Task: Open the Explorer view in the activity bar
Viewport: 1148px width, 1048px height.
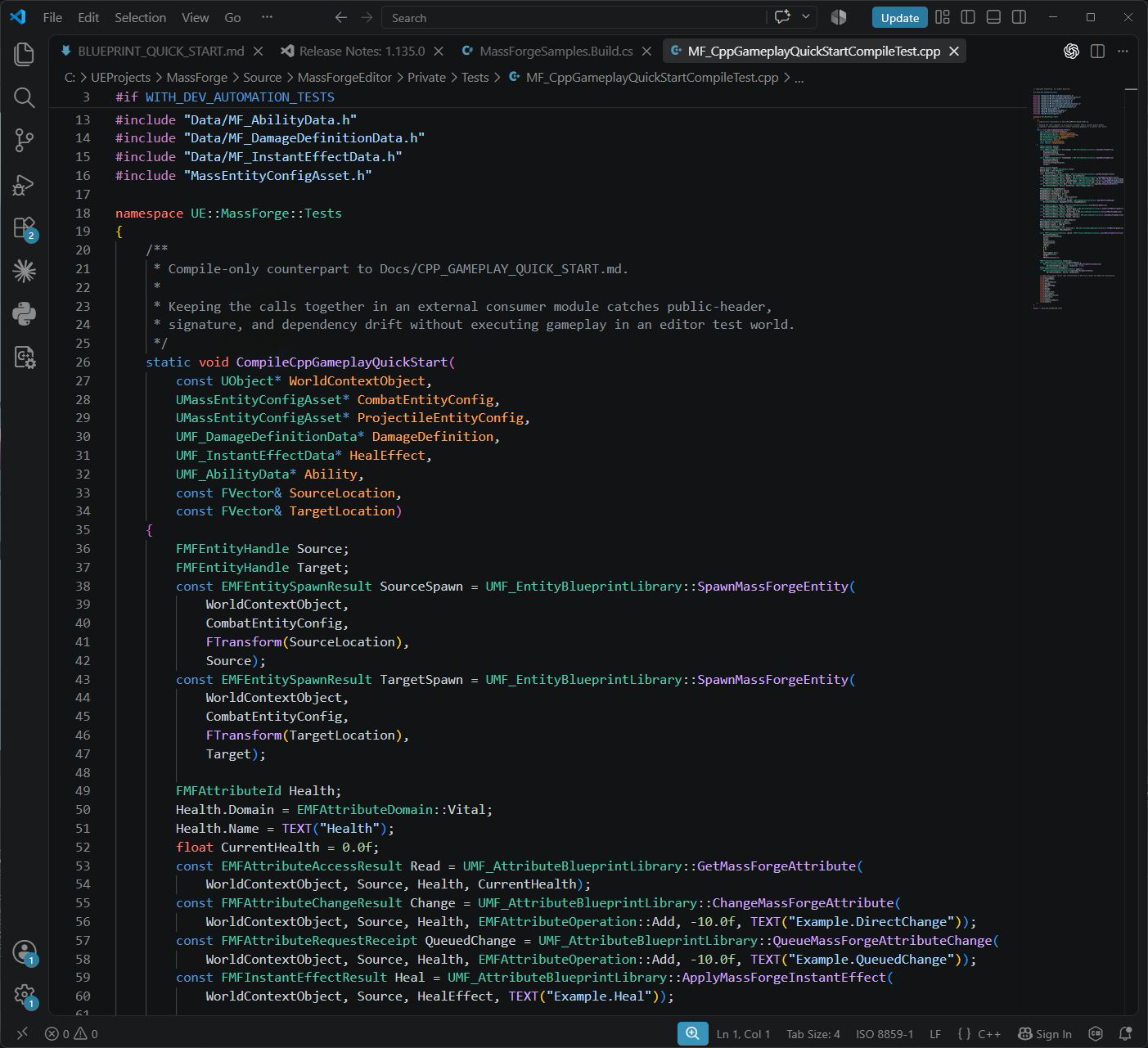Action: 25,54
